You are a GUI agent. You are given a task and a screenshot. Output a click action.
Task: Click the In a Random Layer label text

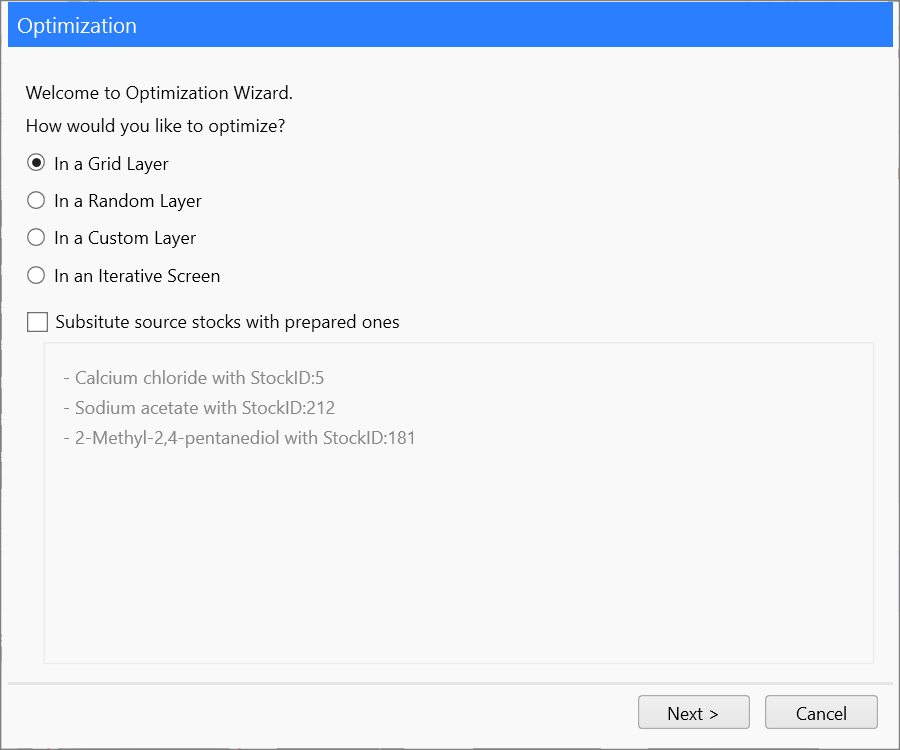click(x=128, y=201)
